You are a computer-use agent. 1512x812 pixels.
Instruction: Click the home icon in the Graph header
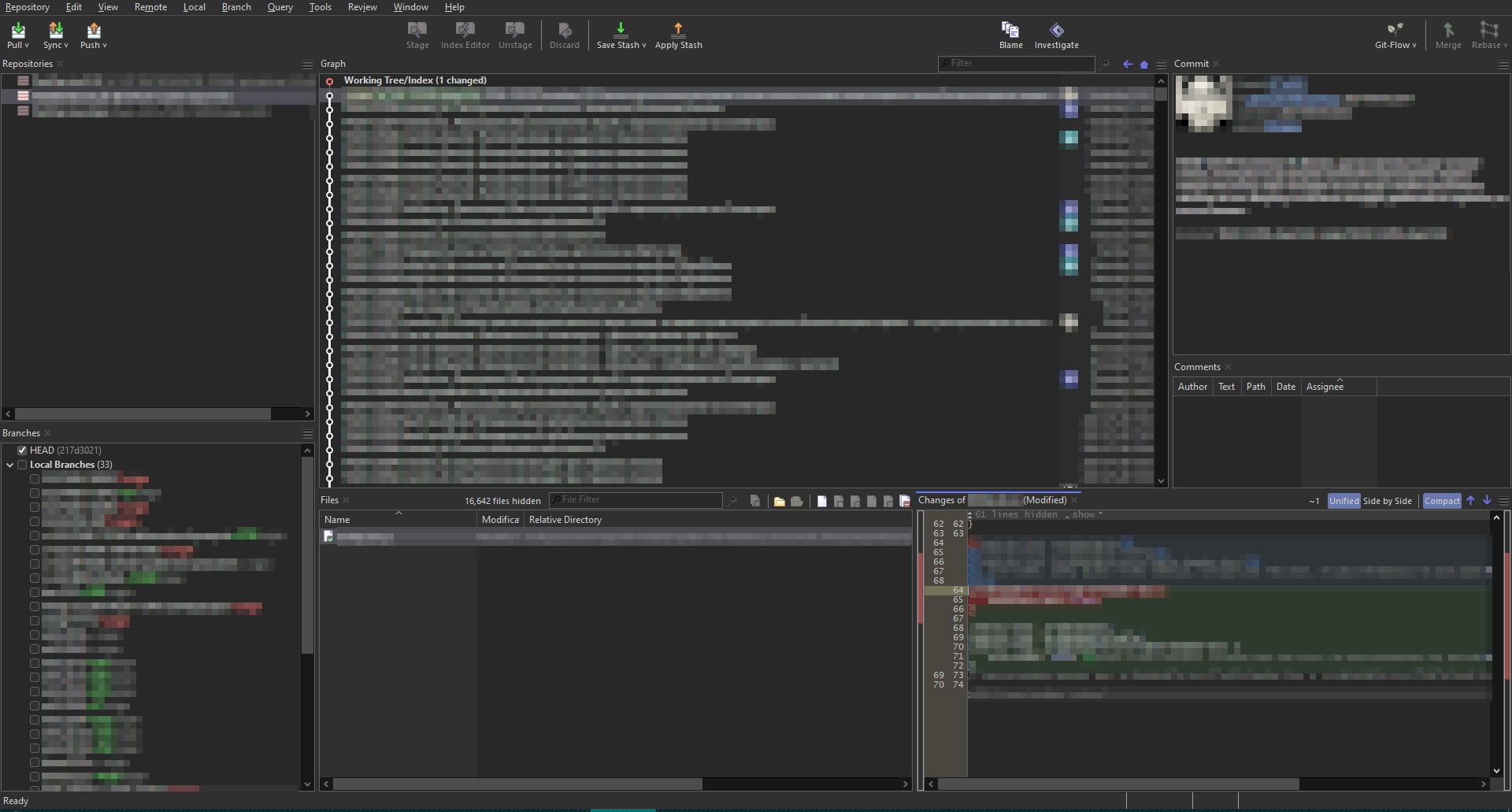pyautogui.click(x=1144, y=64)
